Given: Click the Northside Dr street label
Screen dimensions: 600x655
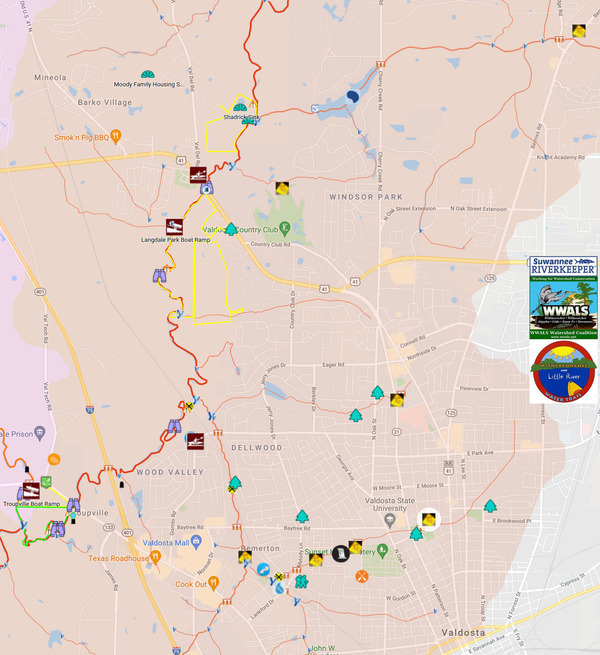Looking at the screenshot, I should tap(422, 353).
